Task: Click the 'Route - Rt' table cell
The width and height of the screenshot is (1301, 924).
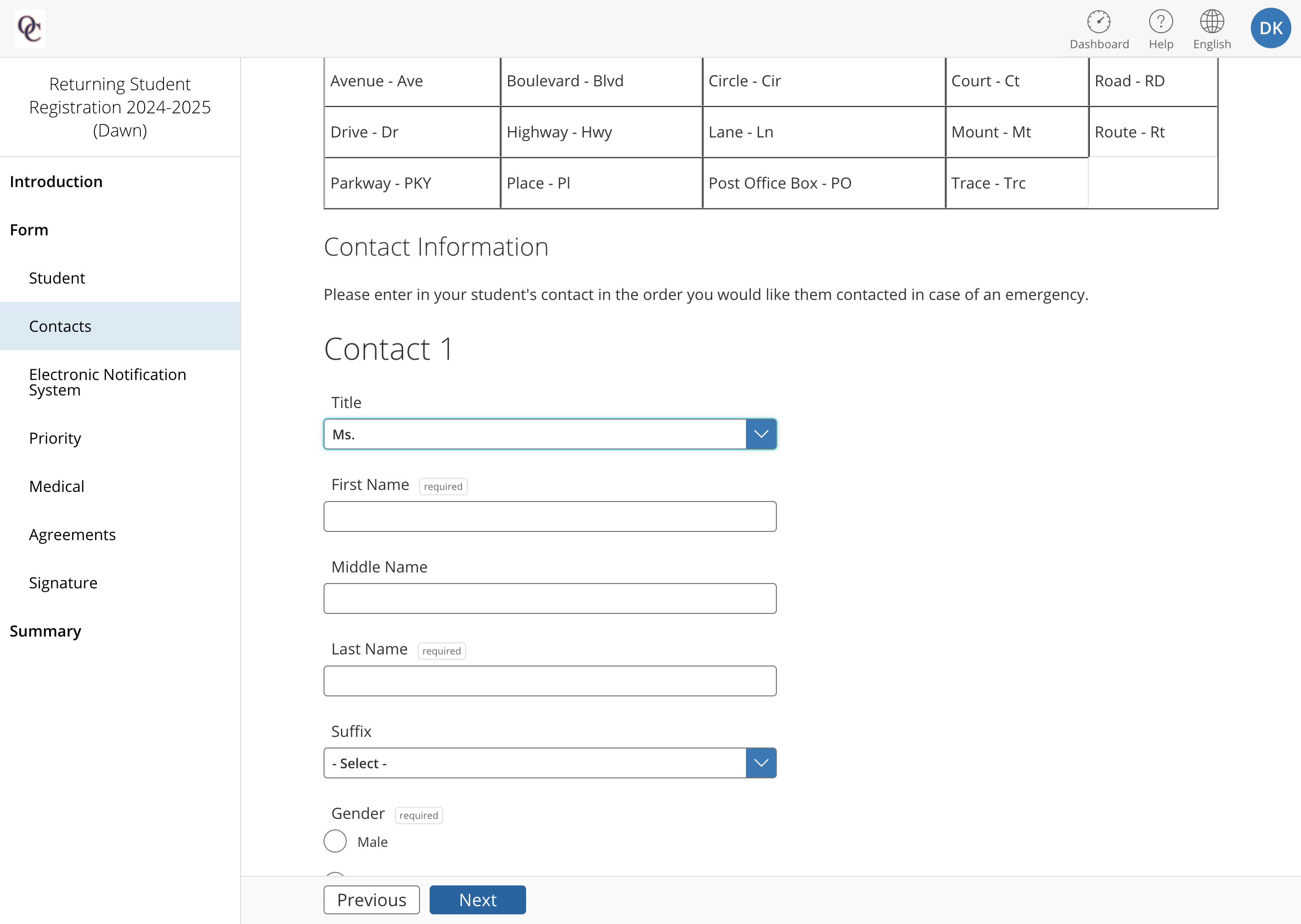Action: (1153, 132)
